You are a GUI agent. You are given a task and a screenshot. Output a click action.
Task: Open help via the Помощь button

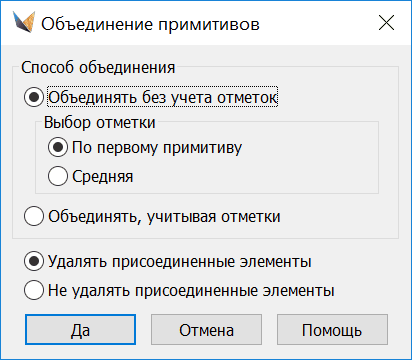tap(332, 330)
